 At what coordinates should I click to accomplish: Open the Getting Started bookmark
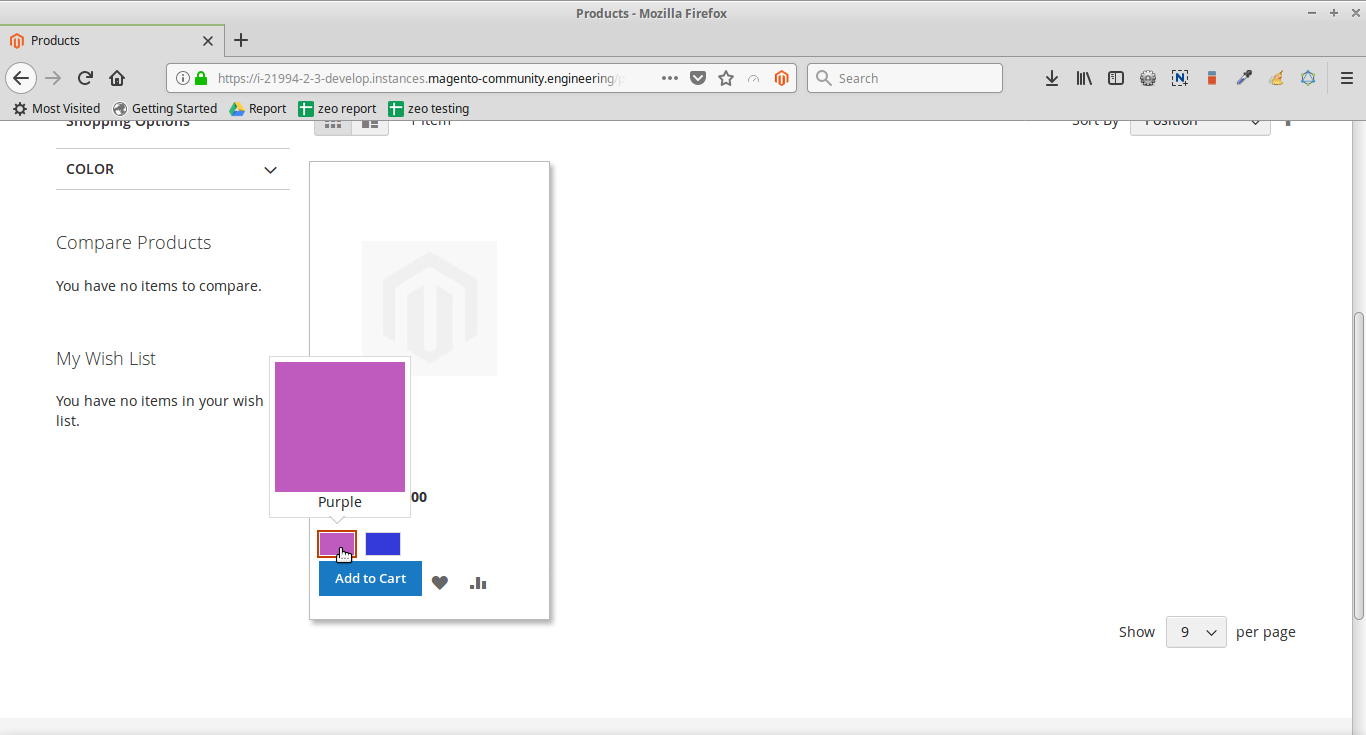click(x=166, y=108)
